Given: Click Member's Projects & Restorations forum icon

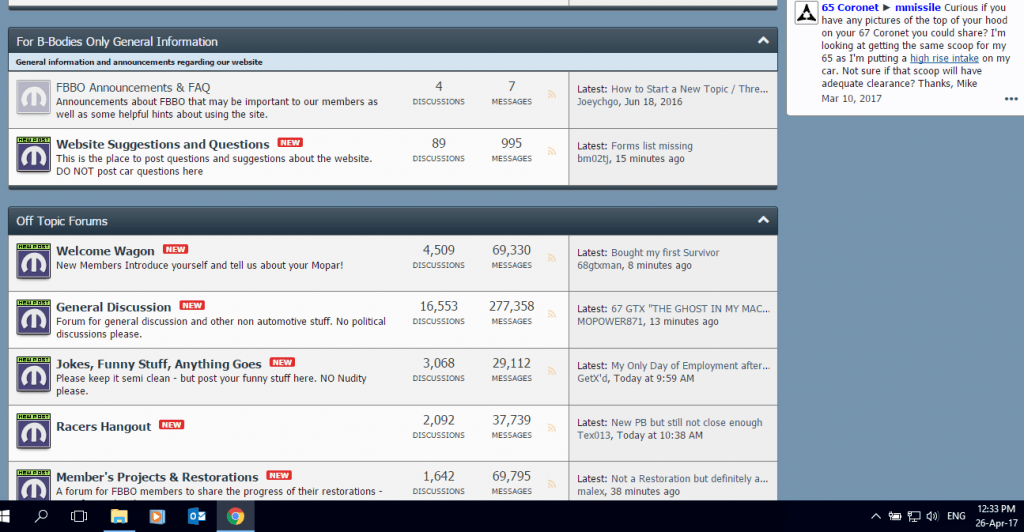Looking at the screenshot, I should [x=33, y=485].
